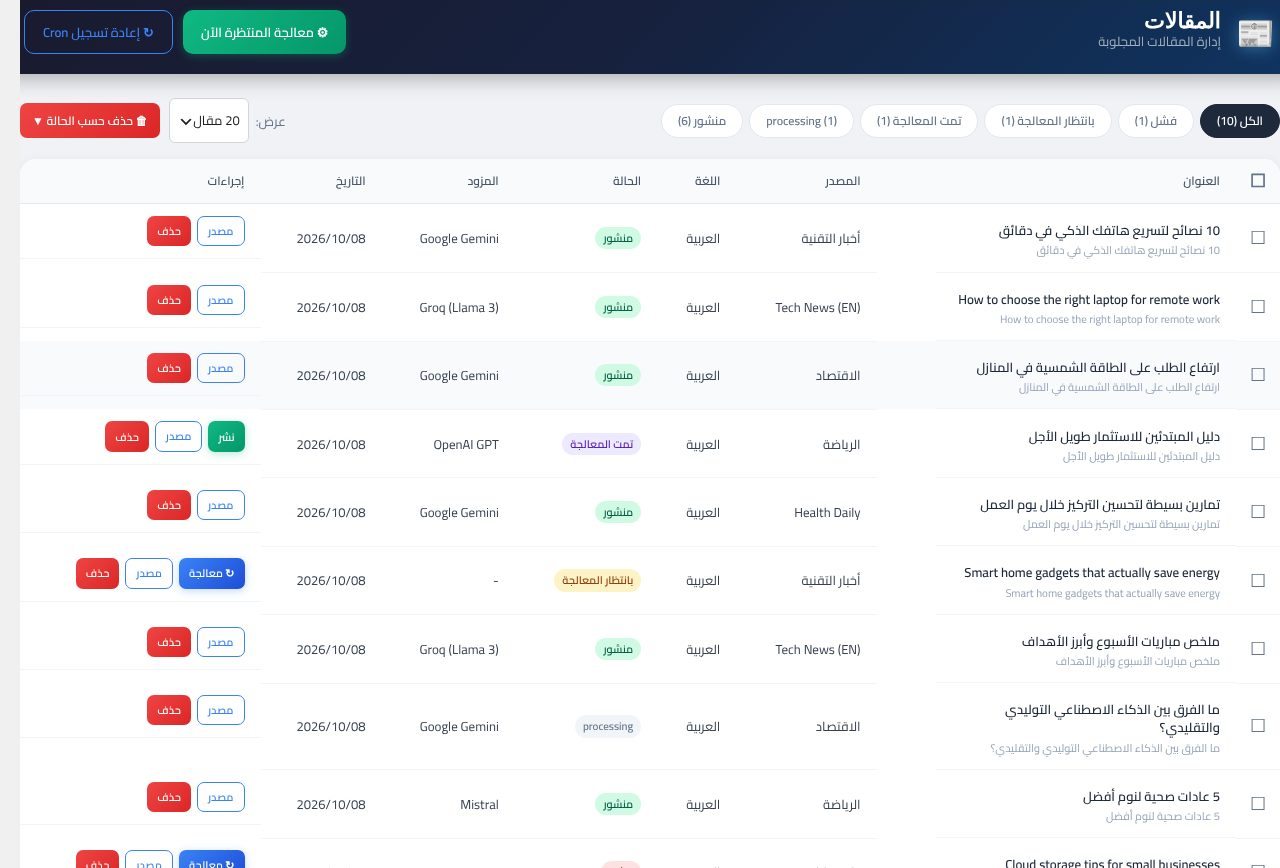Click معالجة المنتظرة الآن green button

(x=264, y=32)
